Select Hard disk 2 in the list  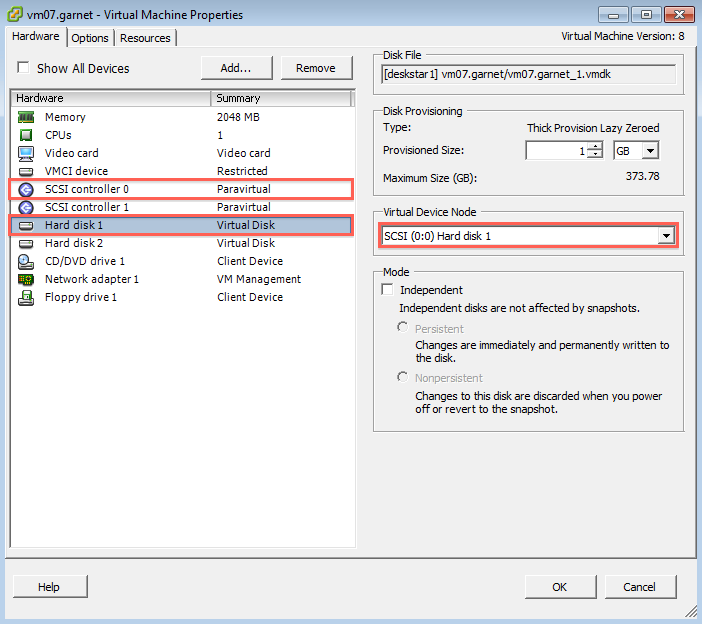(182, 243)
